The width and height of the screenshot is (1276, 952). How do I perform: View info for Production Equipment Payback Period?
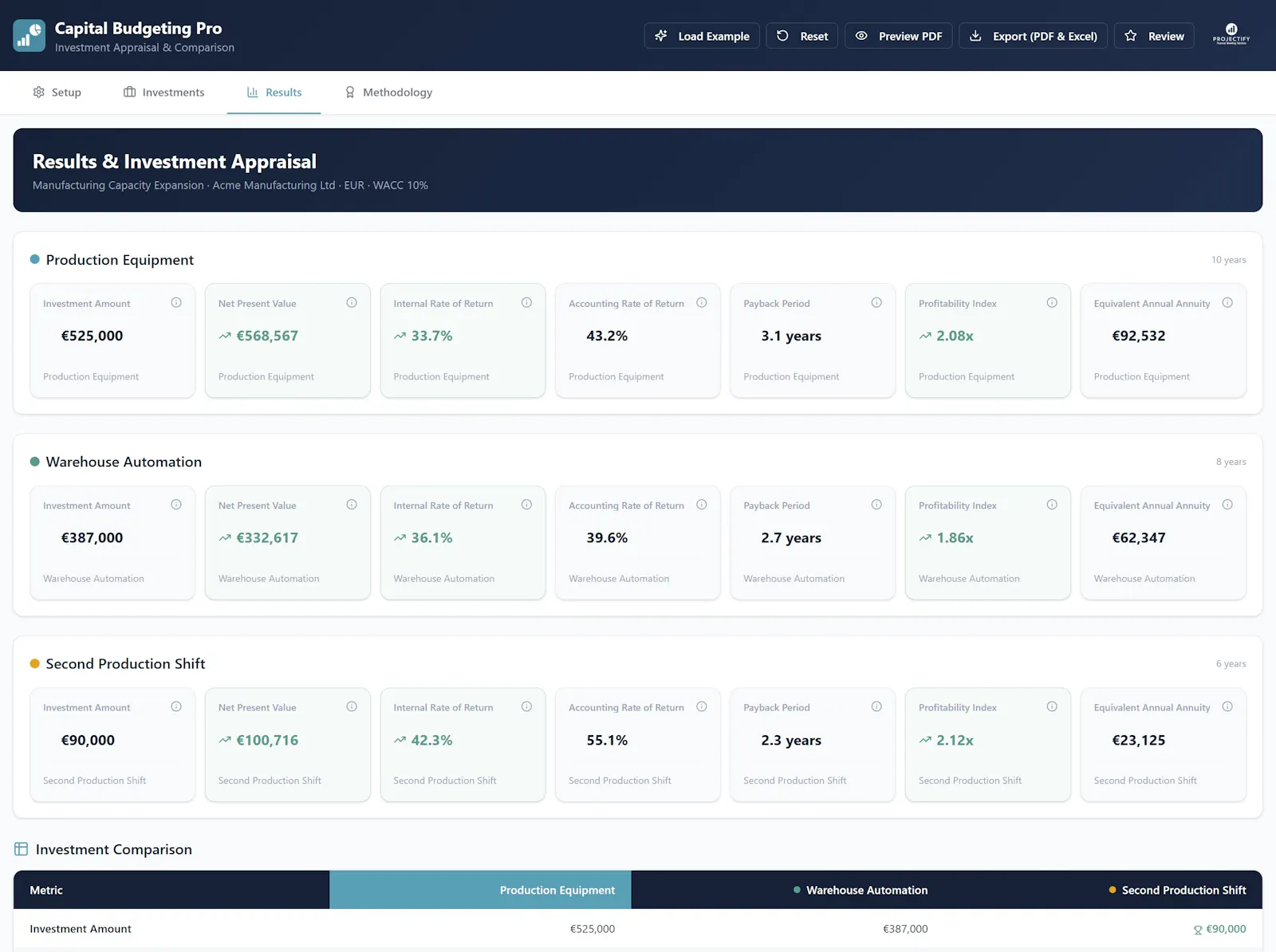[876, 303]
